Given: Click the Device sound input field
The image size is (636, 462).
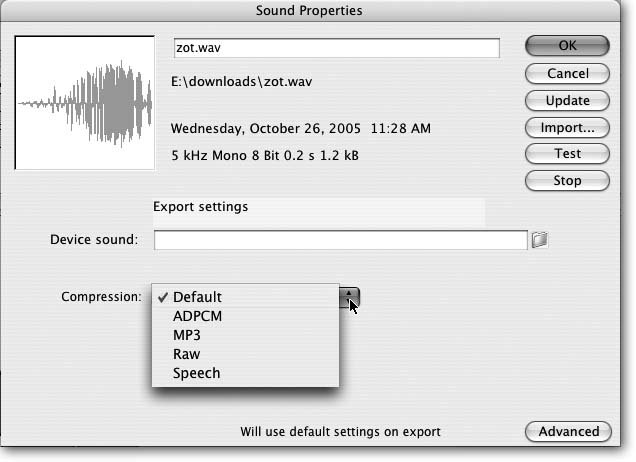Looking at the screenshot, I should [340, 240].
